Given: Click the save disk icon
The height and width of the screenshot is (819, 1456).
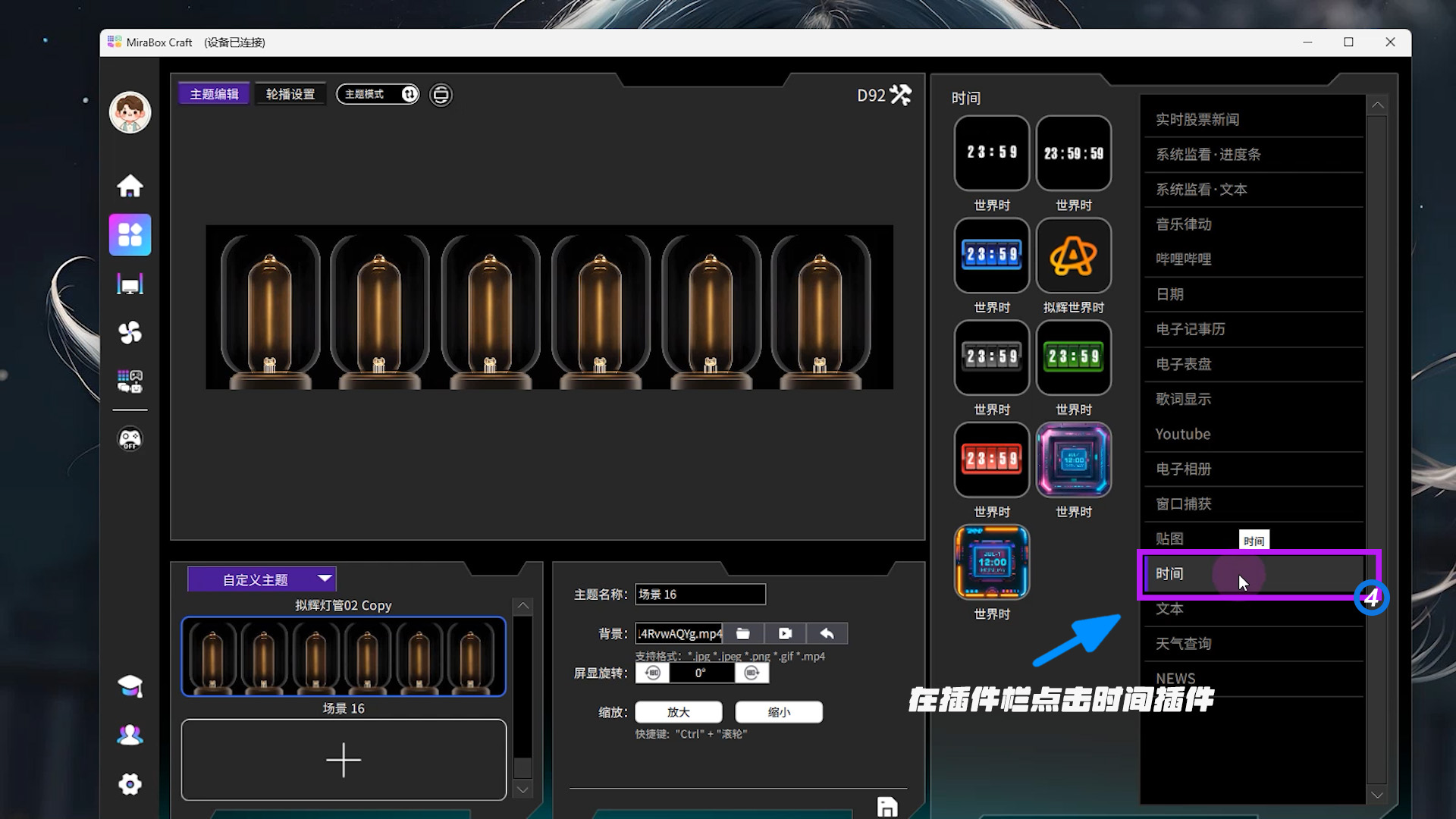Looking at the screenshot, I should pos(886,807).
